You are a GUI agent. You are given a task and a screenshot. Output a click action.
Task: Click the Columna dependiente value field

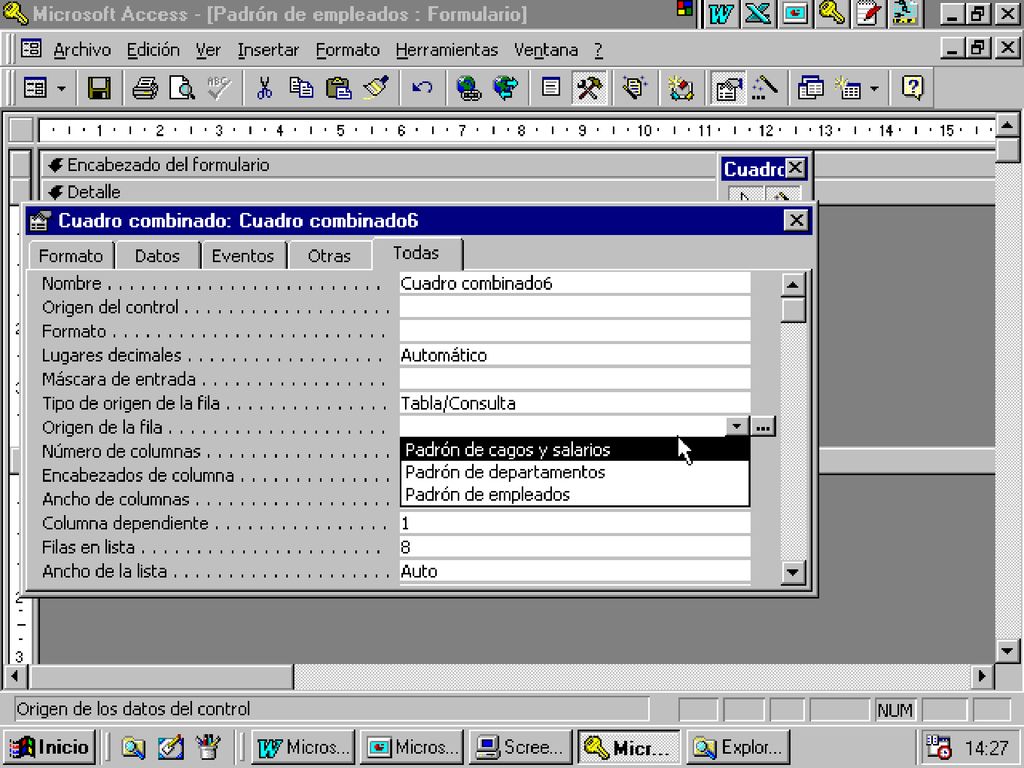(x=575, y=523)
